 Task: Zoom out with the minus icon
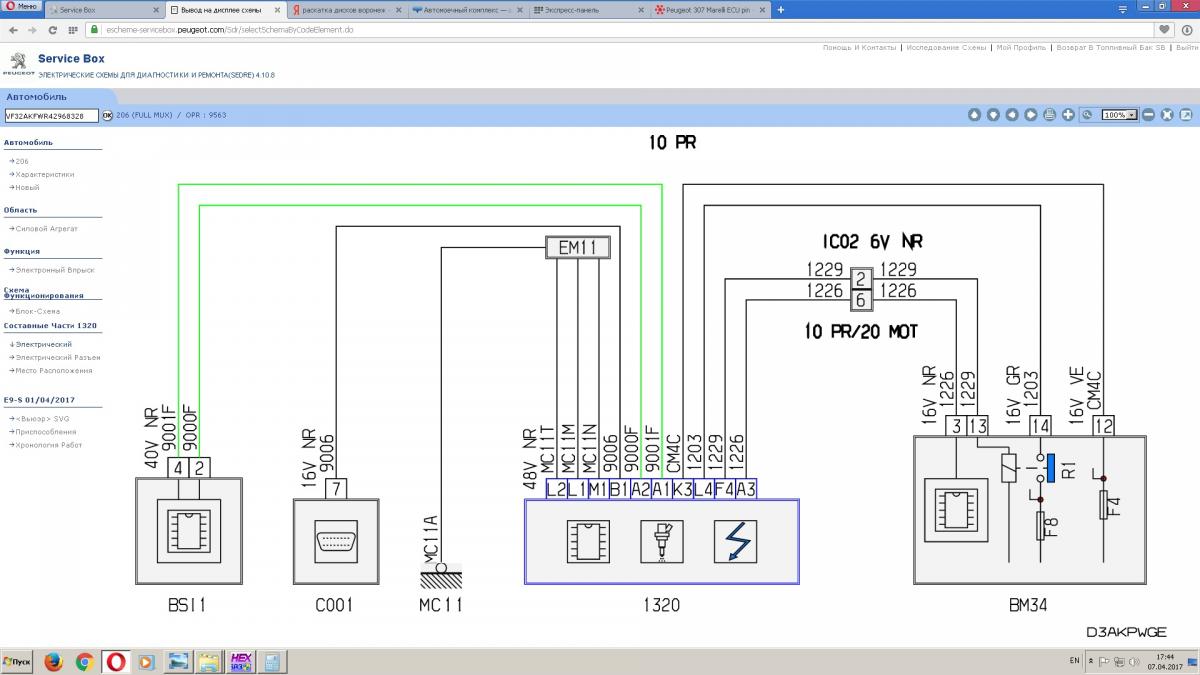[1149, 115]
